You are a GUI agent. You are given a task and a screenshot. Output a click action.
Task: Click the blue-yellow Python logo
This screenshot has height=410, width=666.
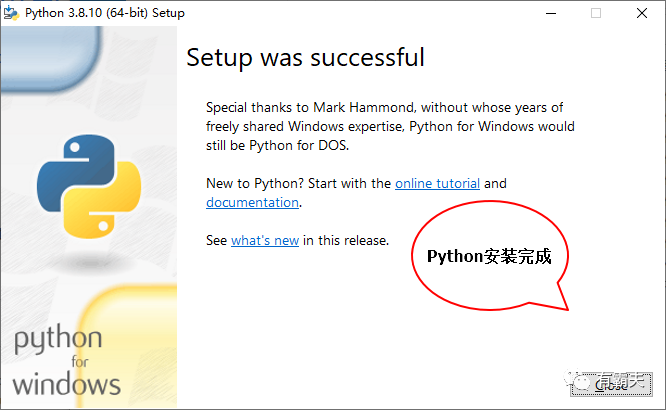coord(89,186)
